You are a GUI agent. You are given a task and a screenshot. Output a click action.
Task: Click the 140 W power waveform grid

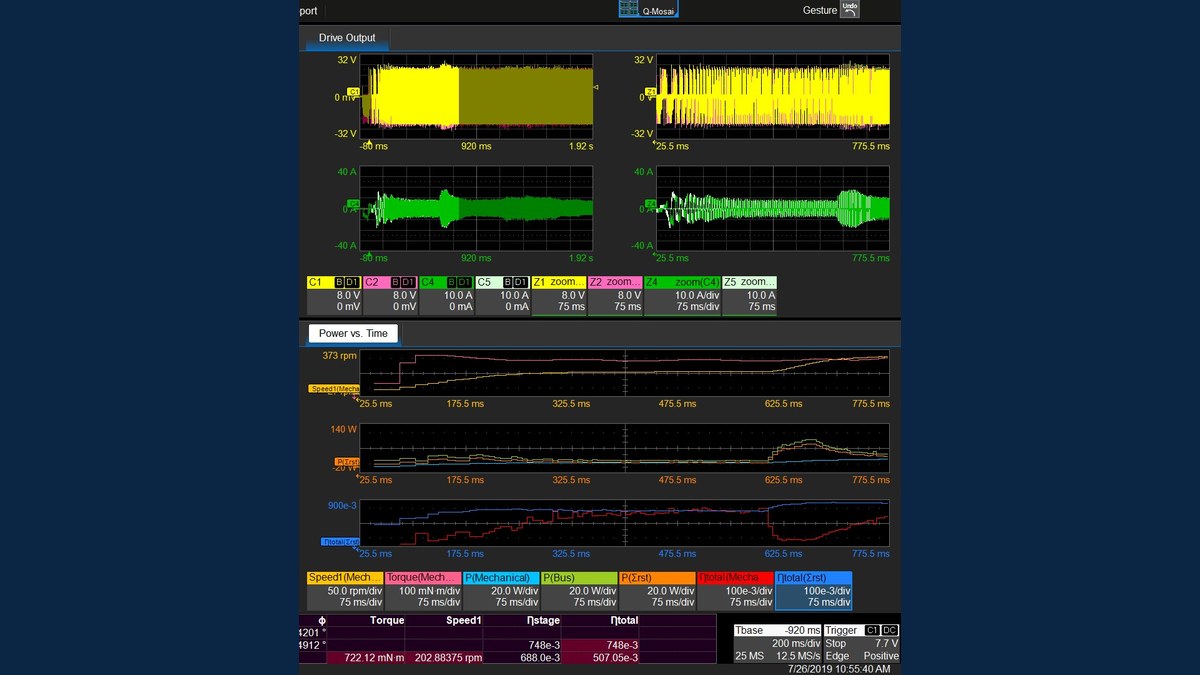coord(624,447)
